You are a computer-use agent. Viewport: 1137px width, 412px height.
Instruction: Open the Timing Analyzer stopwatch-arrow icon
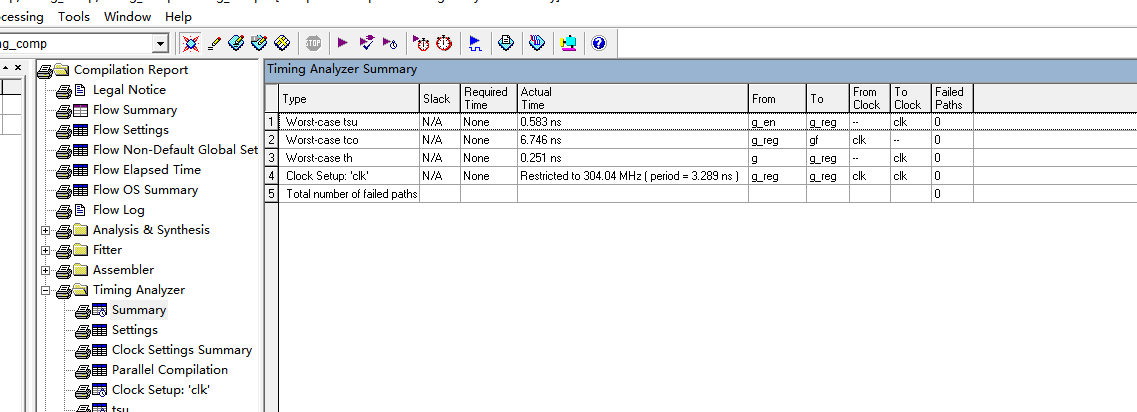(x=421, y=44)
